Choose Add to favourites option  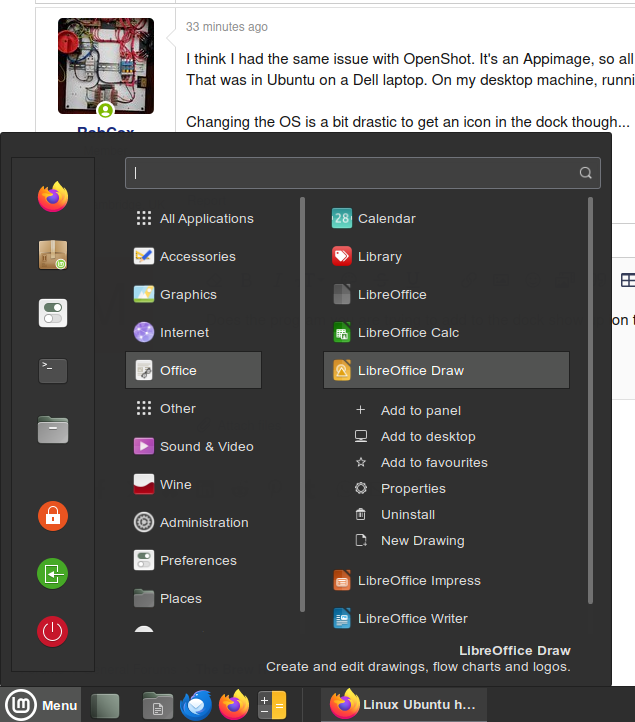[434, 463]
